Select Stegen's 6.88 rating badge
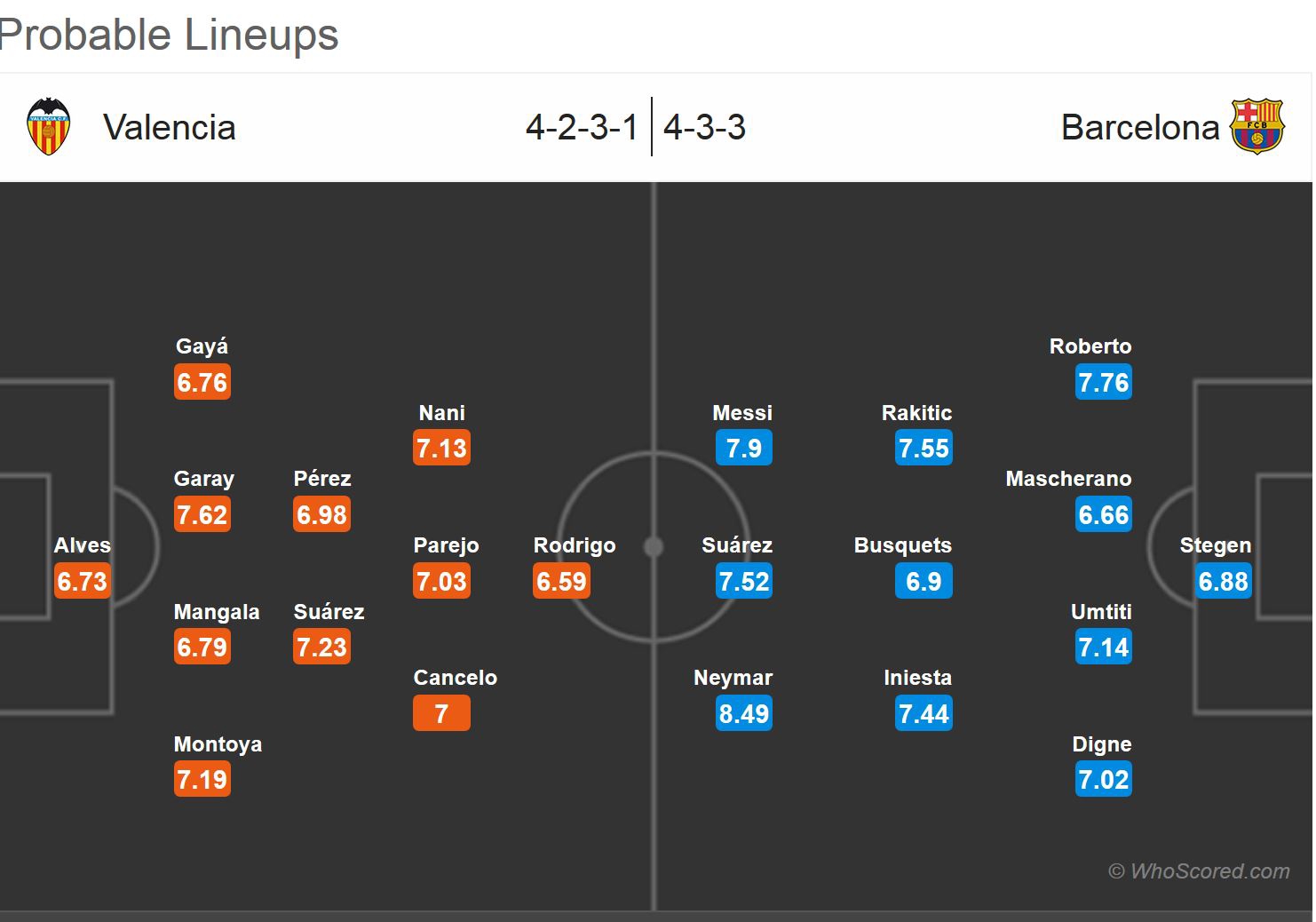Image resolution: width=1316 pixels, height=922 pixels. pyautogui.click(x=1223, y=581)
